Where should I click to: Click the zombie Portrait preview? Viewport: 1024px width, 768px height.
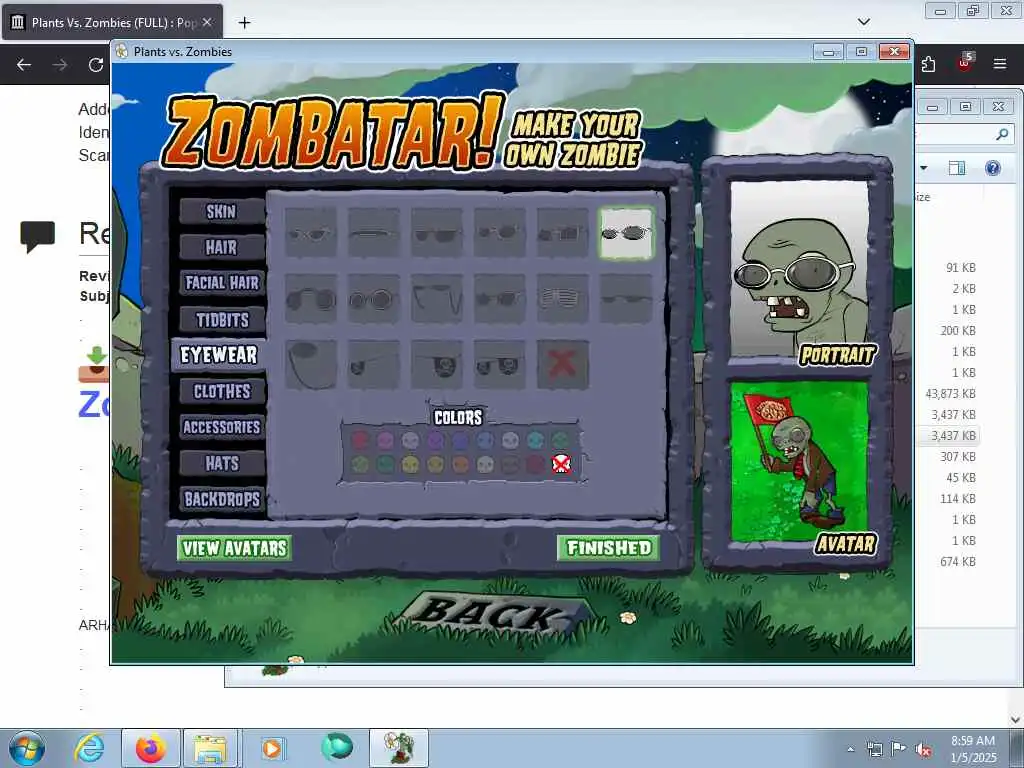coord(799,269)
